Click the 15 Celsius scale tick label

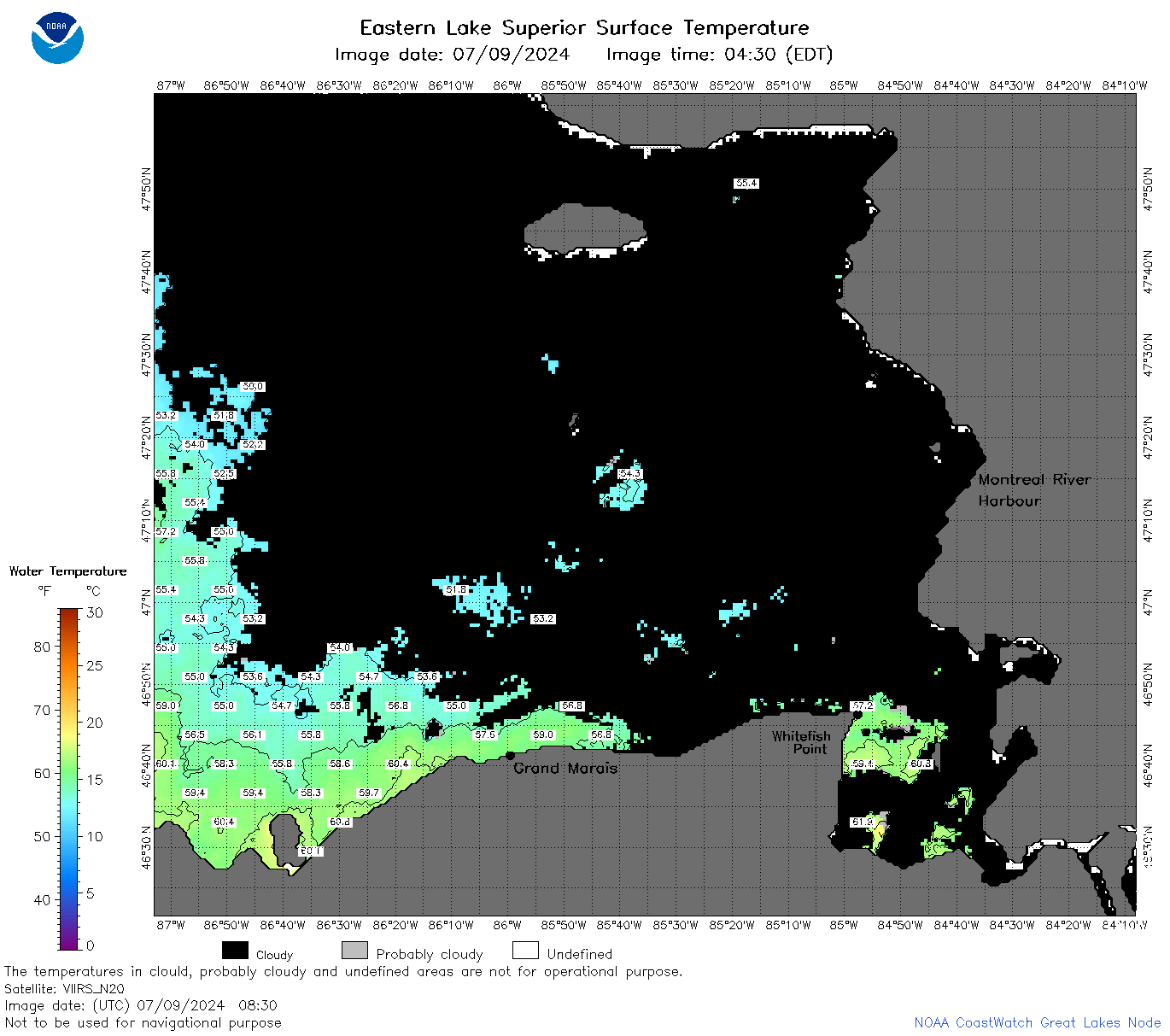point(95,780)
